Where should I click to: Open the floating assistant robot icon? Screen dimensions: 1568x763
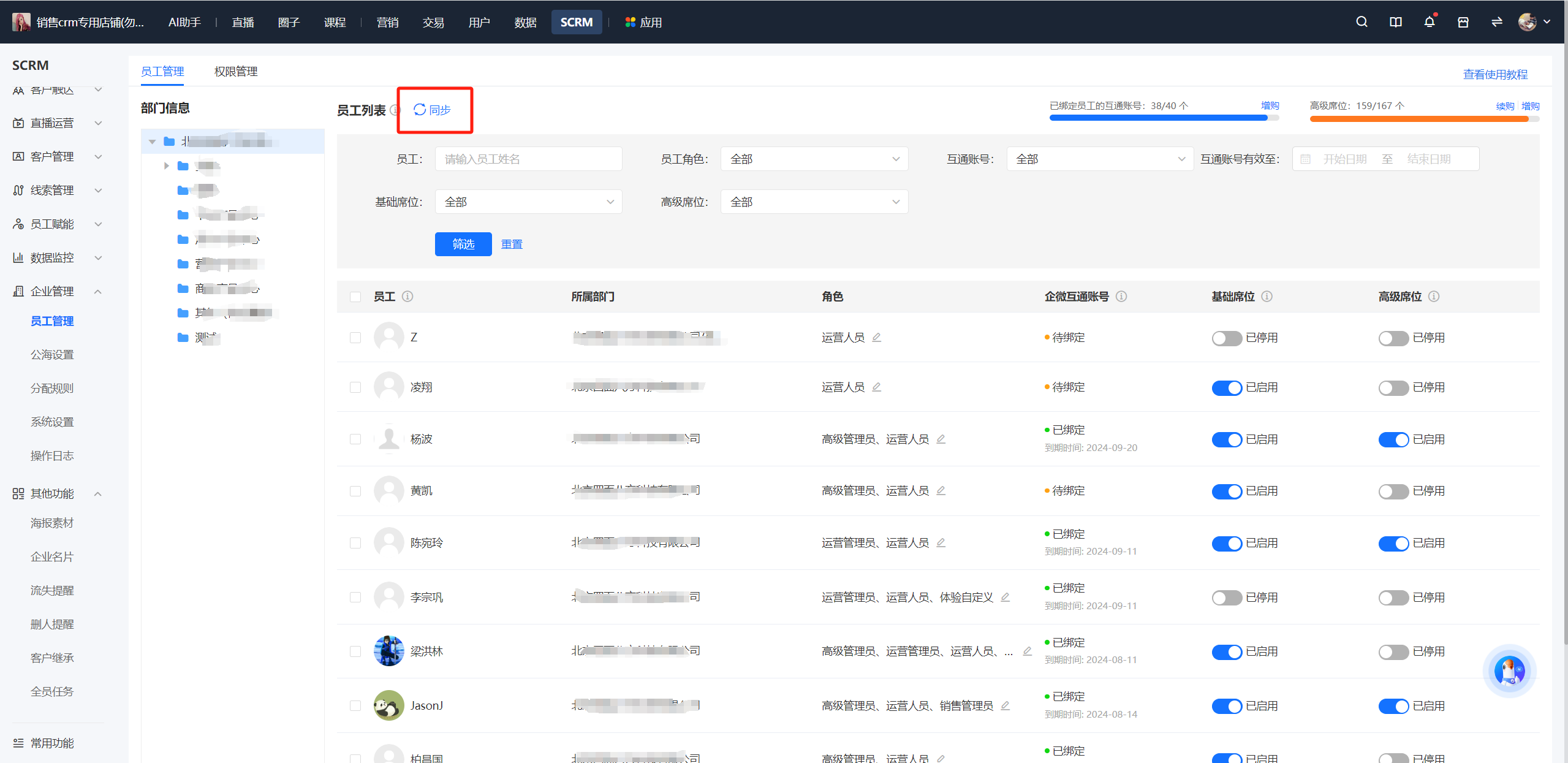(x=1509, y=671)
